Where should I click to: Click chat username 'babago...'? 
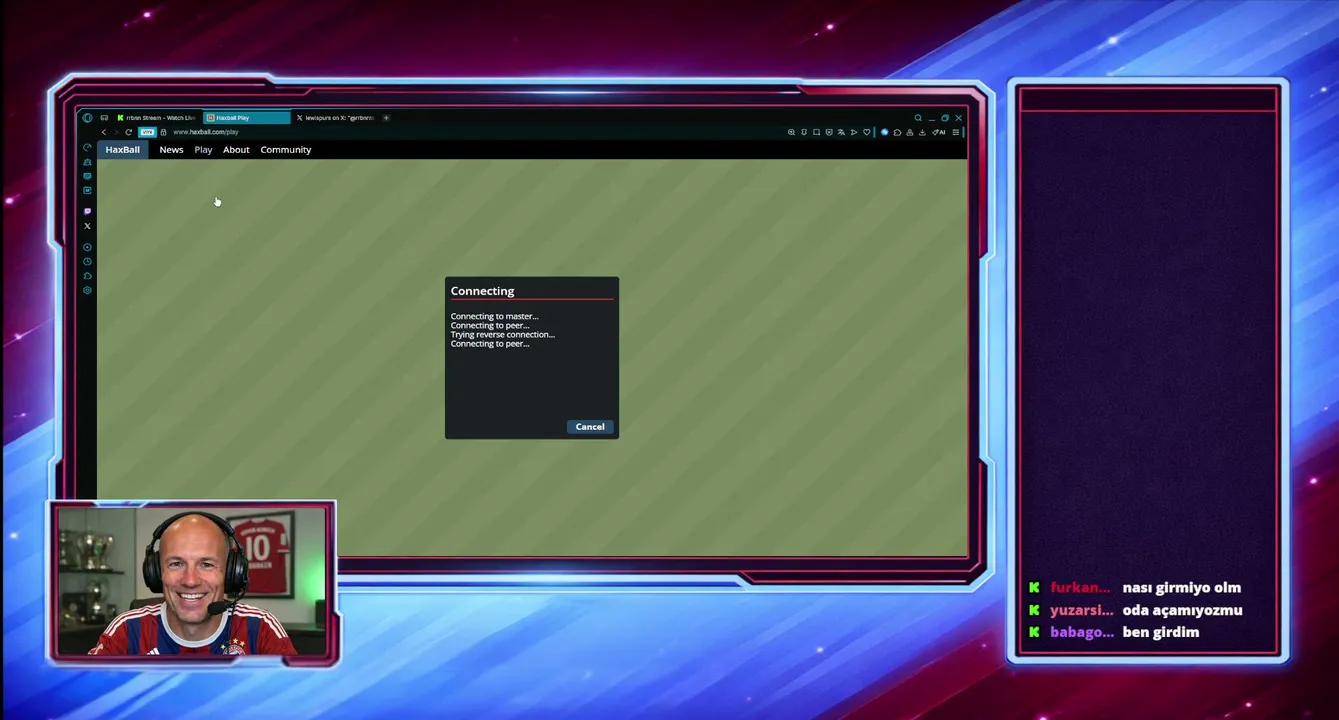1082,632
